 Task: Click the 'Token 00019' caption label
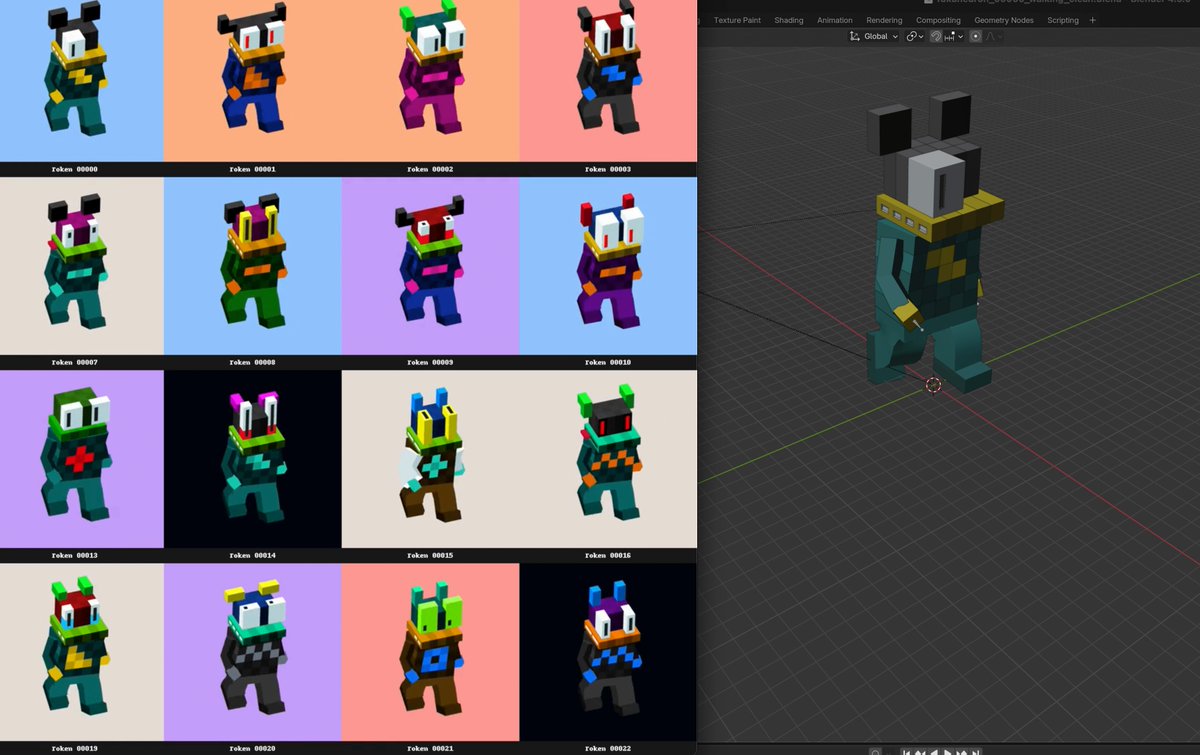[75, 748]
